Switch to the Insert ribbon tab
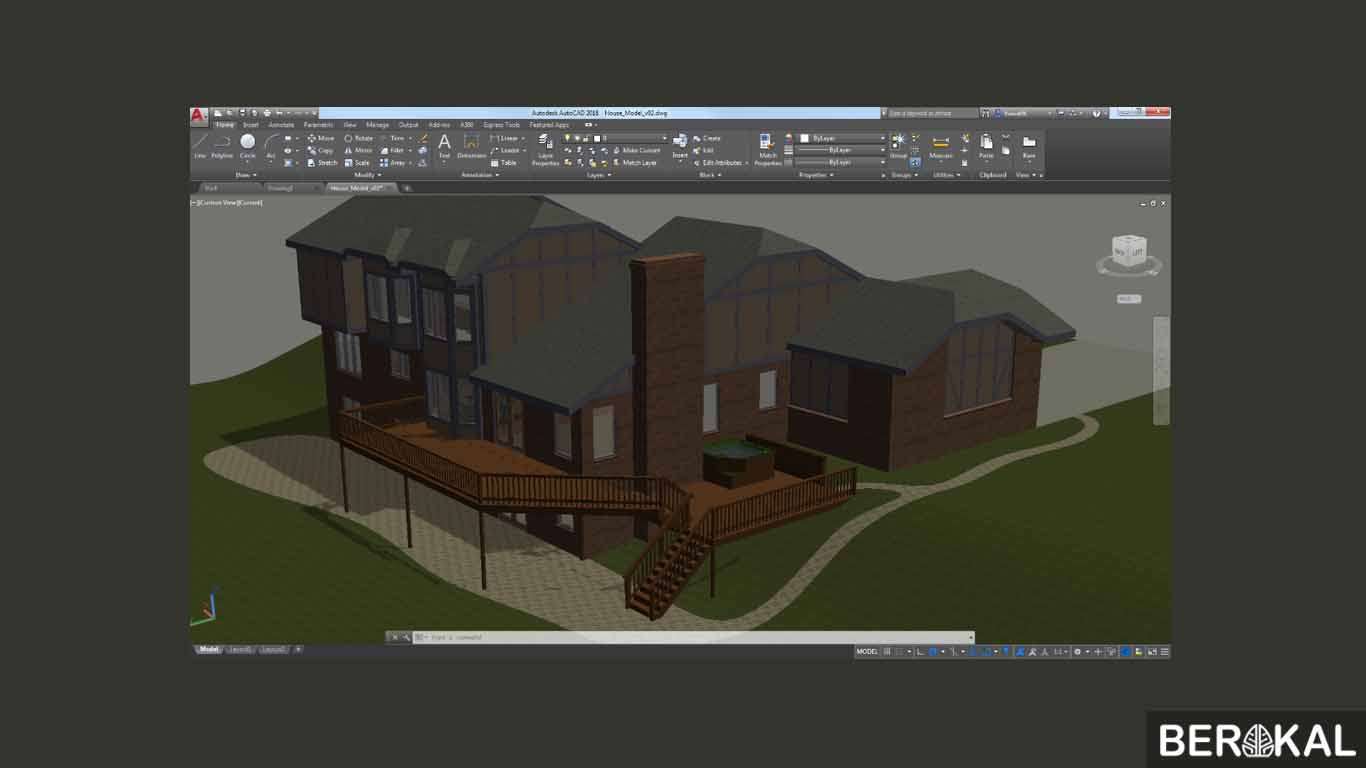This screenshot has height=768, width=1366. tap(249, 124)
